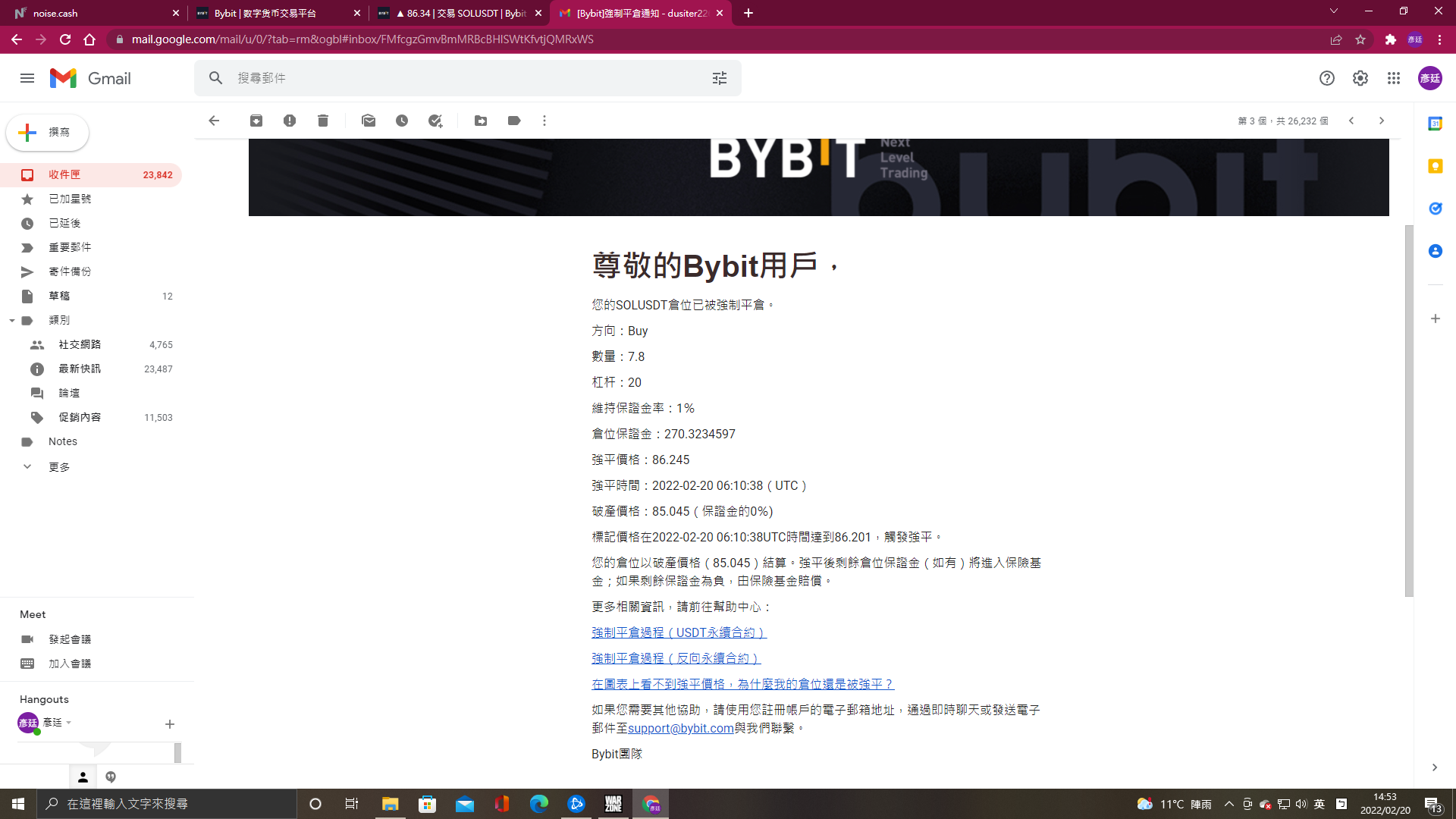This screenshot has width=1456, height=819.
Task: Switch to the SOLUSDT trading tab
Action: (x=460, y=13)
